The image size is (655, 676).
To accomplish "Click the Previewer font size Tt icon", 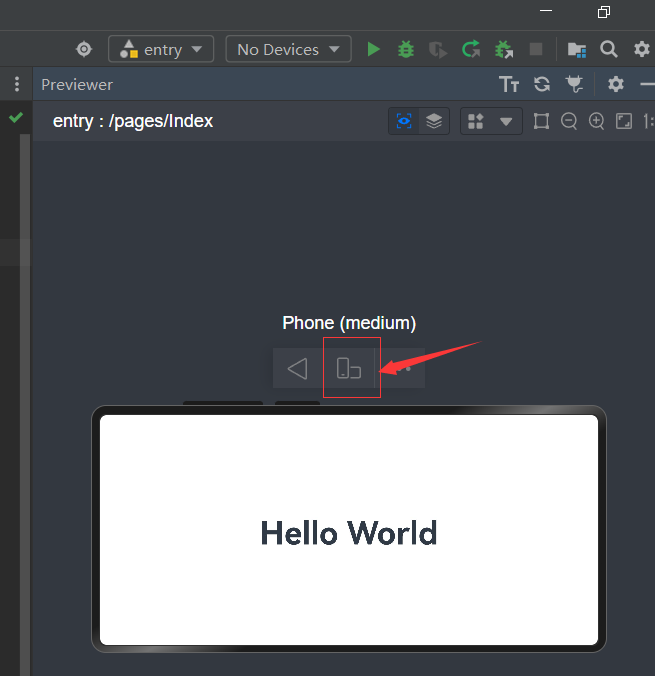I will [x=509, y=84].
